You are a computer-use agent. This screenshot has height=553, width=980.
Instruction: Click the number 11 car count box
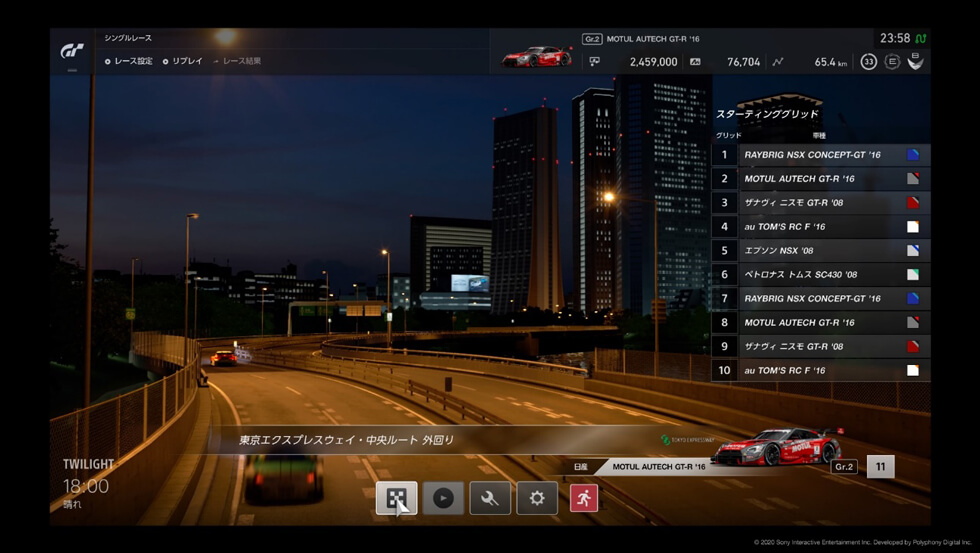point(881,467)
